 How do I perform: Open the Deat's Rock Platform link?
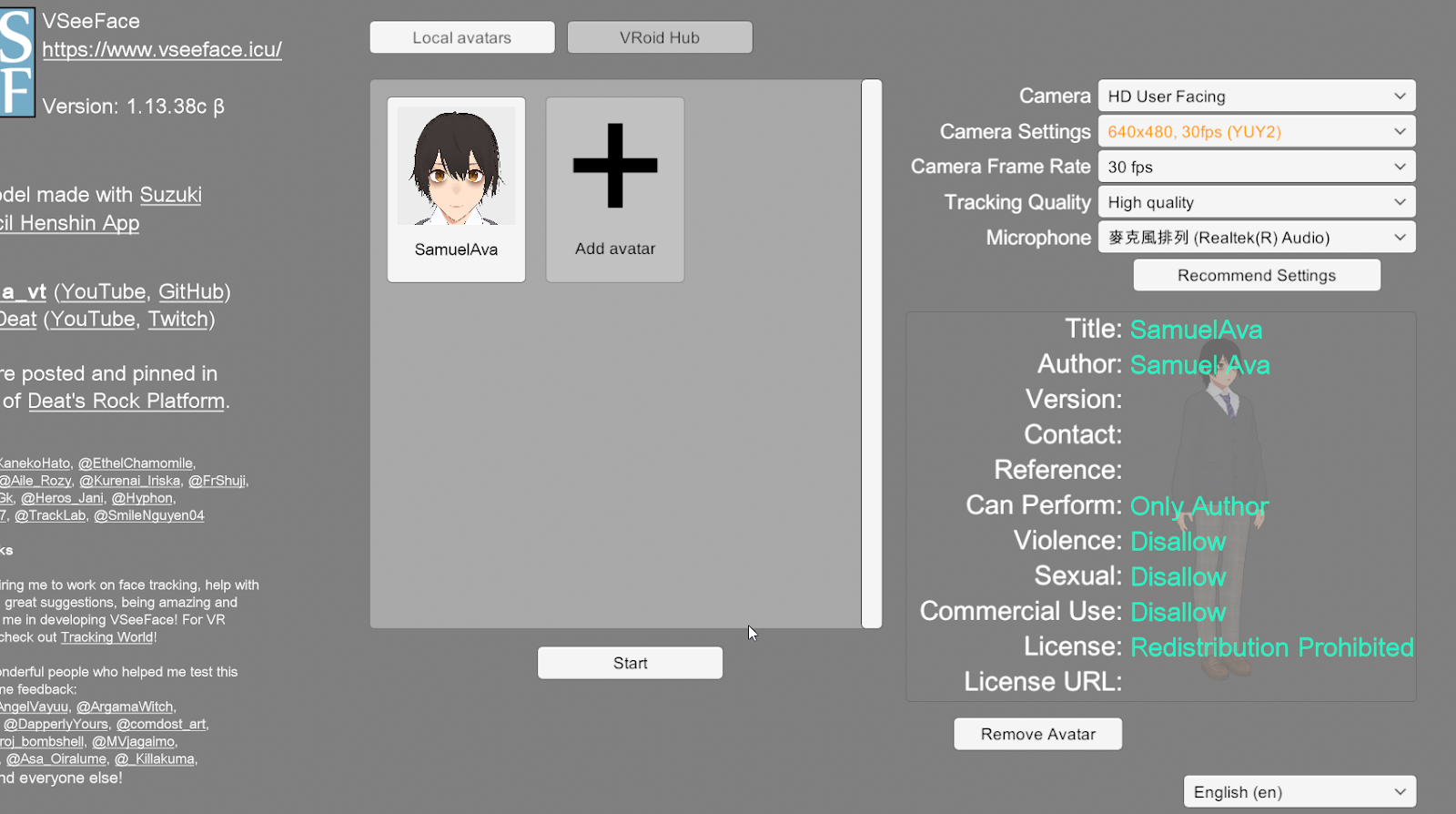coord(126,401)
